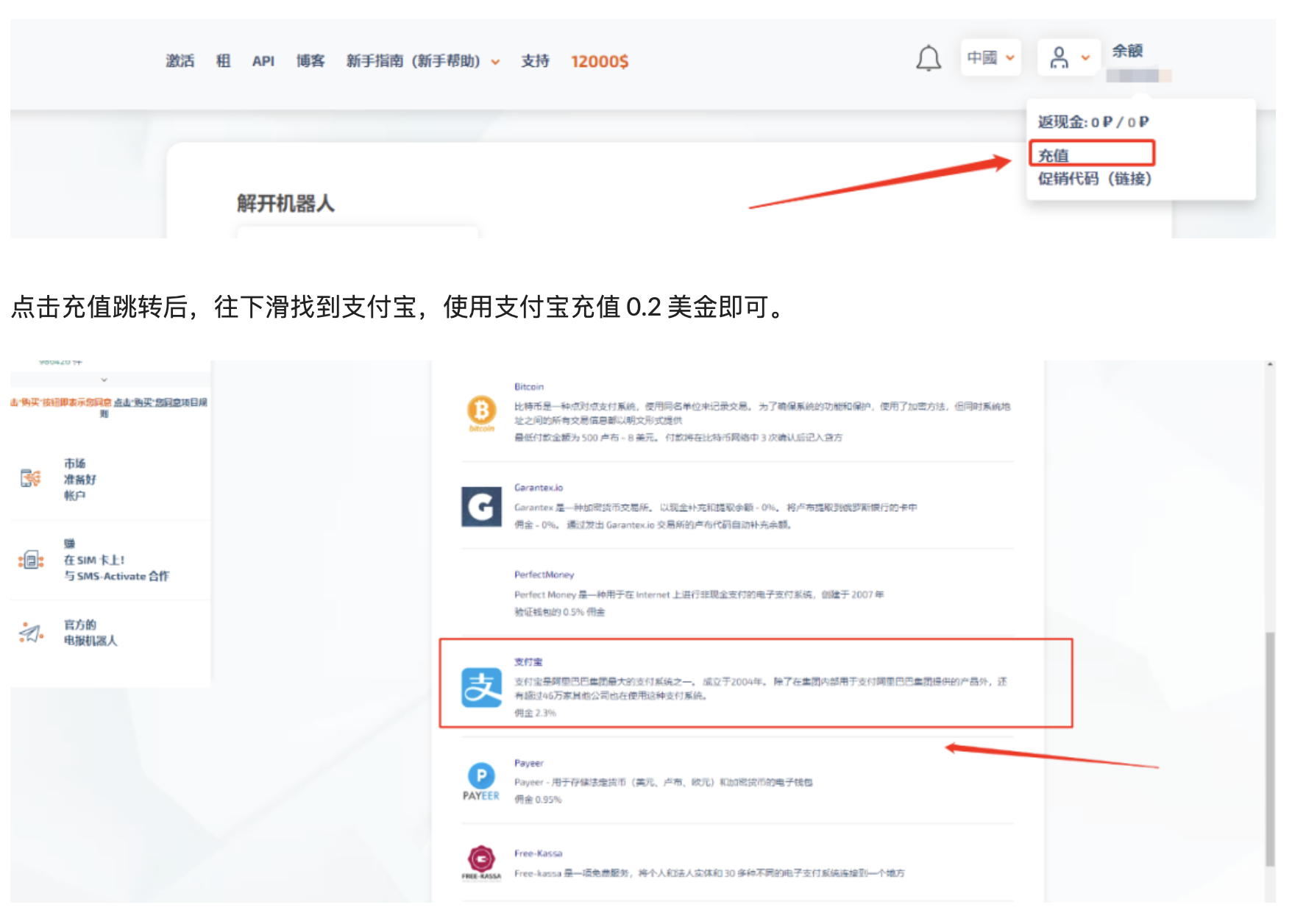
Task: Click the PerfectMoney 0.5% 佣金 text
Action: coord(559,612)
